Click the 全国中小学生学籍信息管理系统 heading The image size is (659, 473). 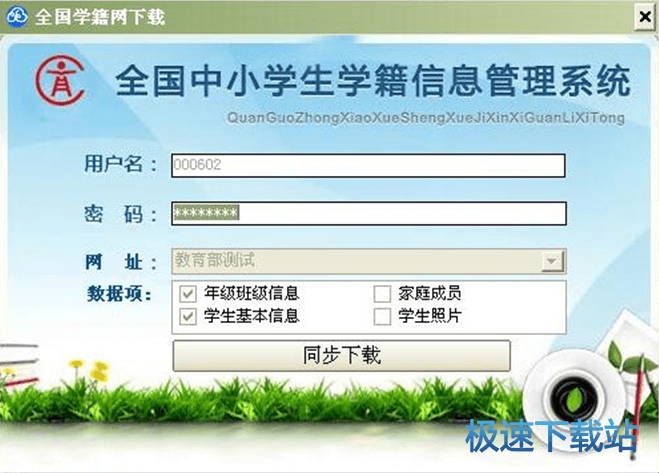click(x=373, y=81)
